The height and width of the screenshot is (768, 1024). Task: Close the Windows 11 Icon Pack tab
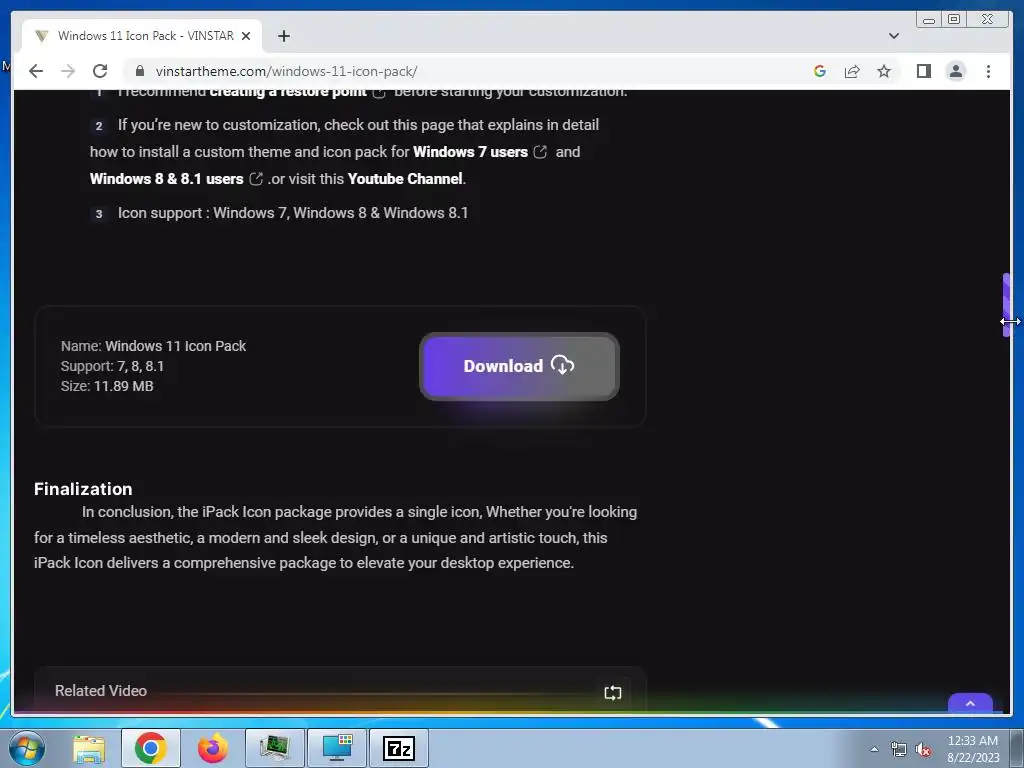pos(246,36)
